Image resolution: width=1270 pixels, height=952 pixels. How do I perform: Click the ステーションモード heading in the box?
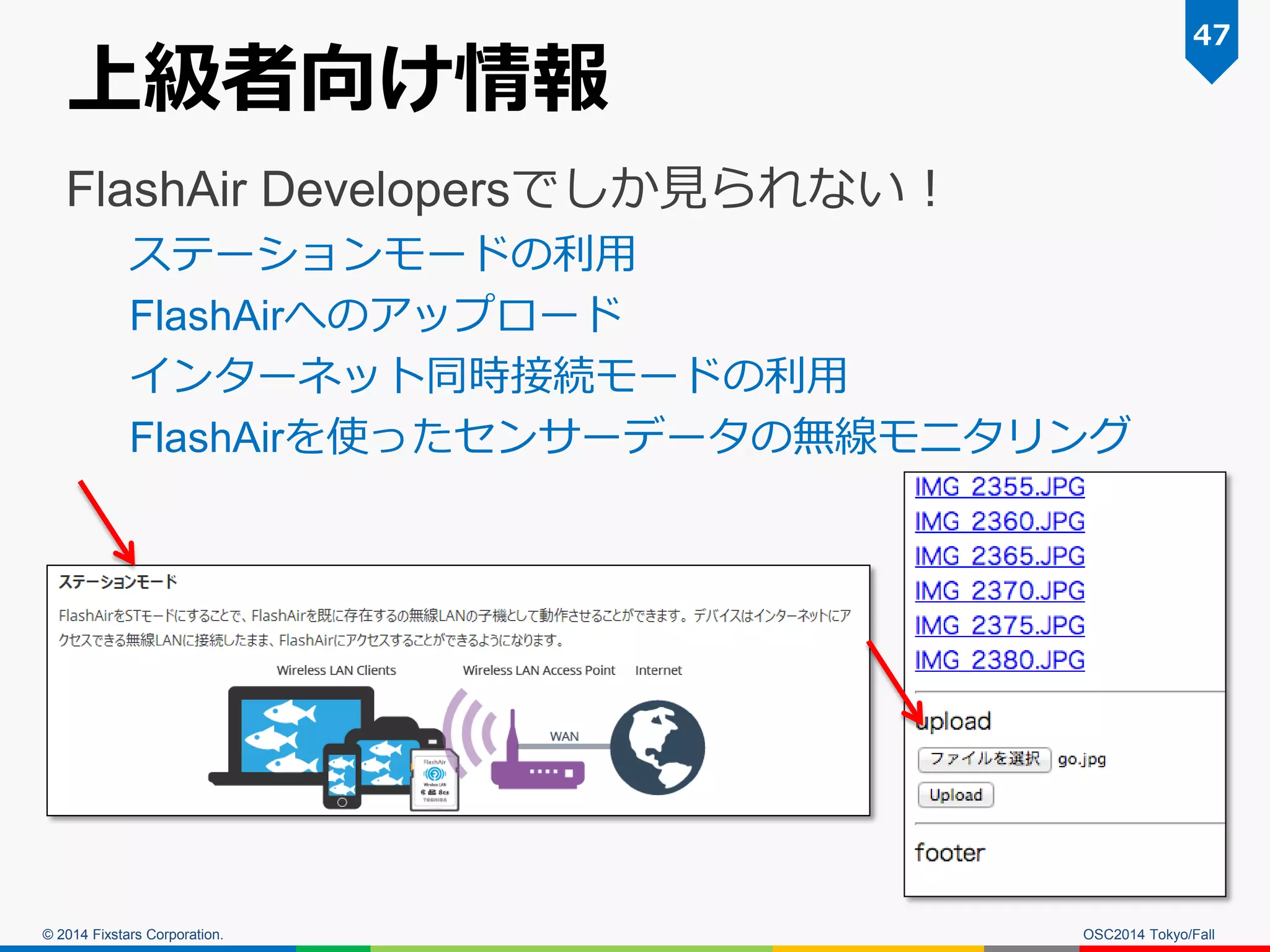(x=118, y=582)
